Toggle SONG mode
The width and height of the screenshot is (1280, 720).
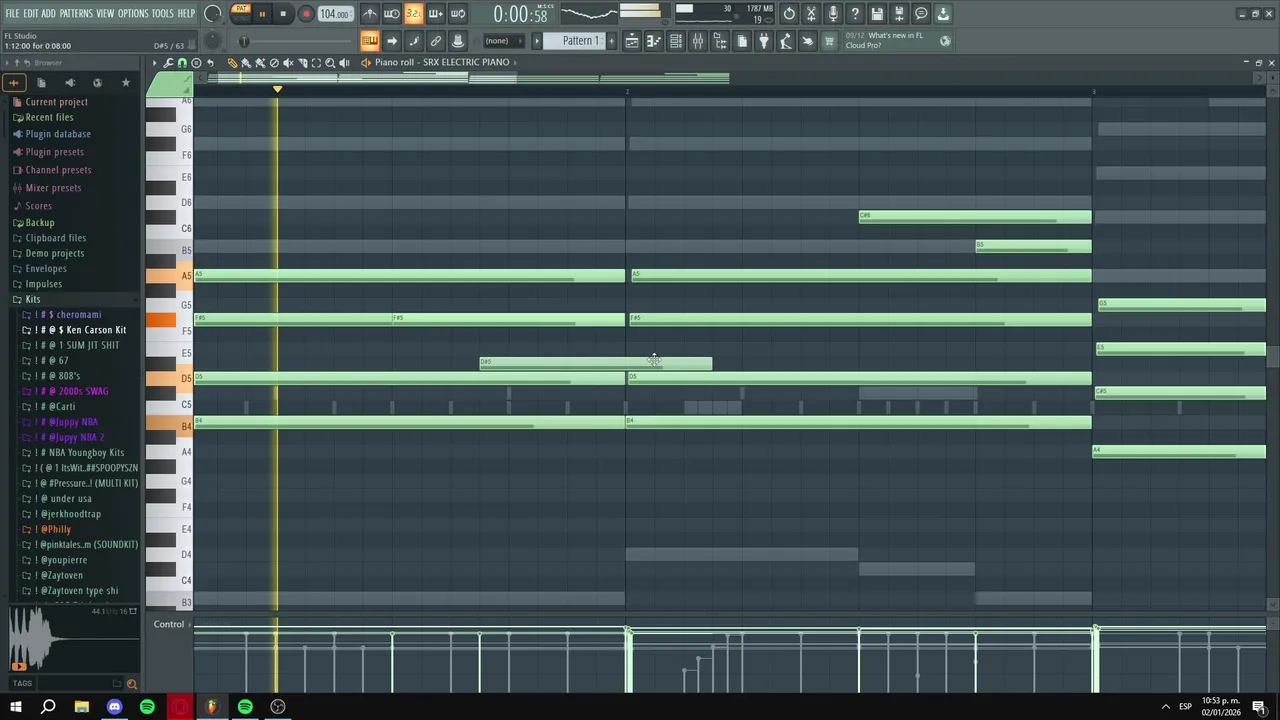[241, 18]
